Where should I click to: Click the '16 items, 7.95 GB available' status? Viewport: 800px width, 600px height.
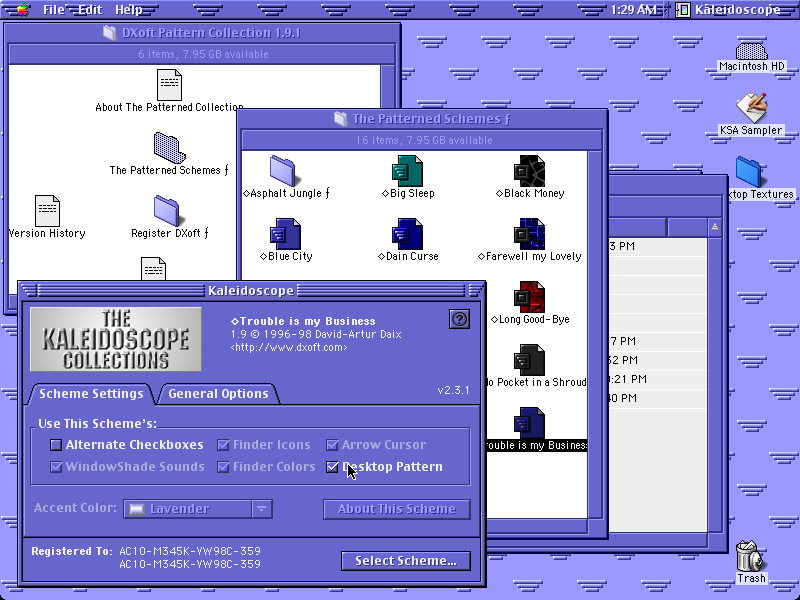[424, 140]
